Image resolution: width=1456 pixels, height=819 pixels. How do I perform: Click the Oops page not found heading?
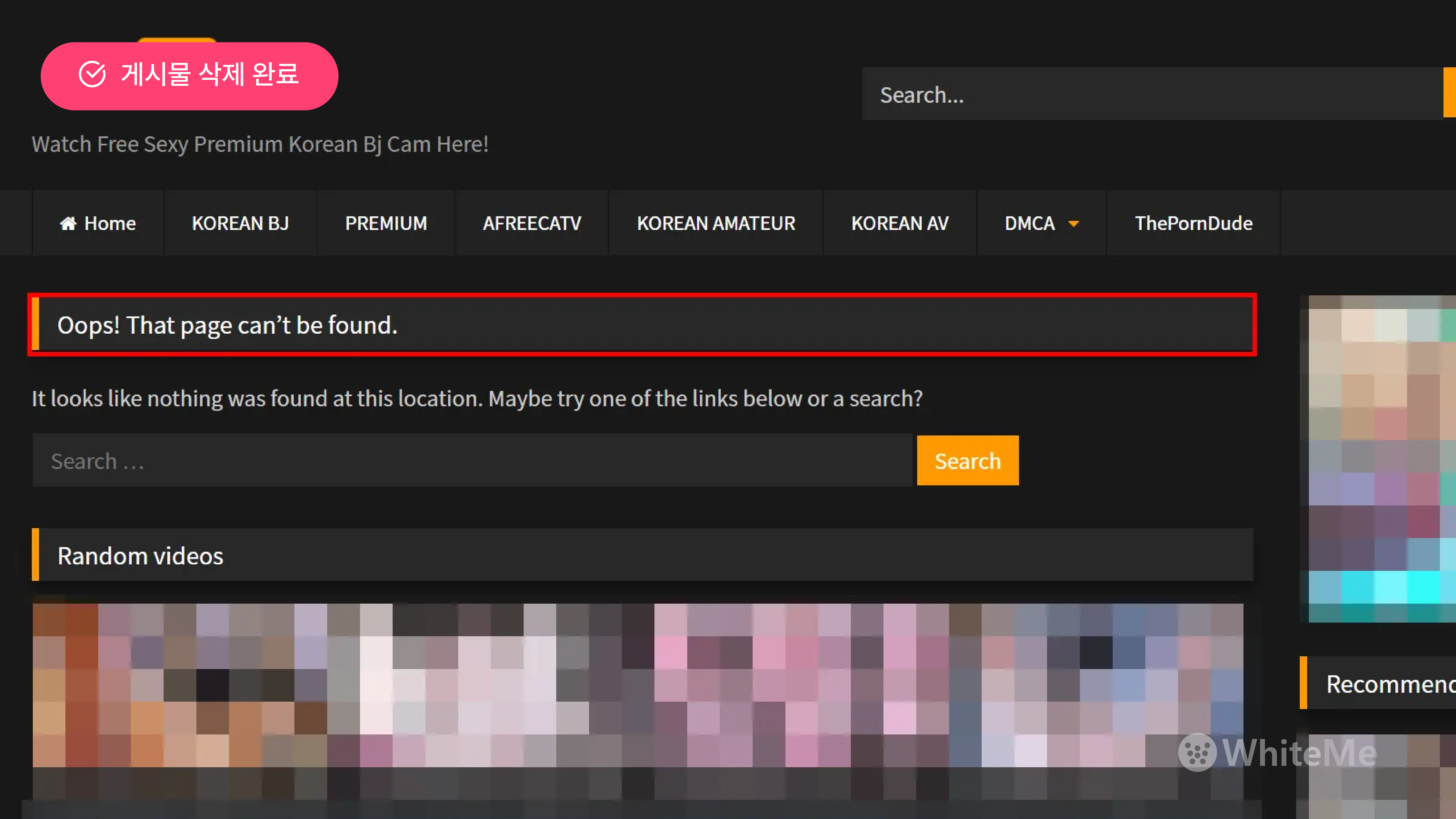[227, 325]
